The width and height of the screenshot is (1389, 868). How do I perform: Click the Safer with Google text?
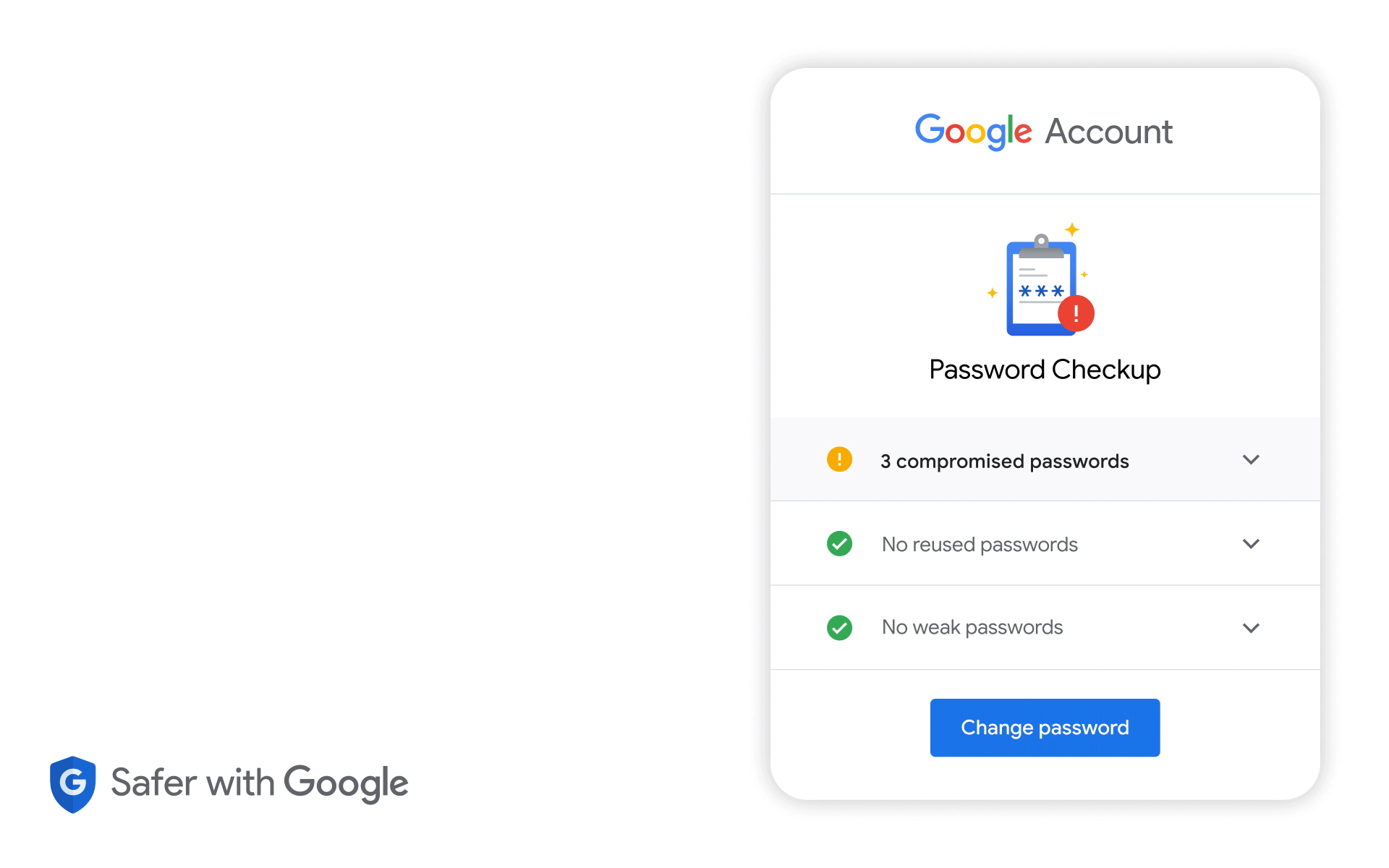[259, 783]
